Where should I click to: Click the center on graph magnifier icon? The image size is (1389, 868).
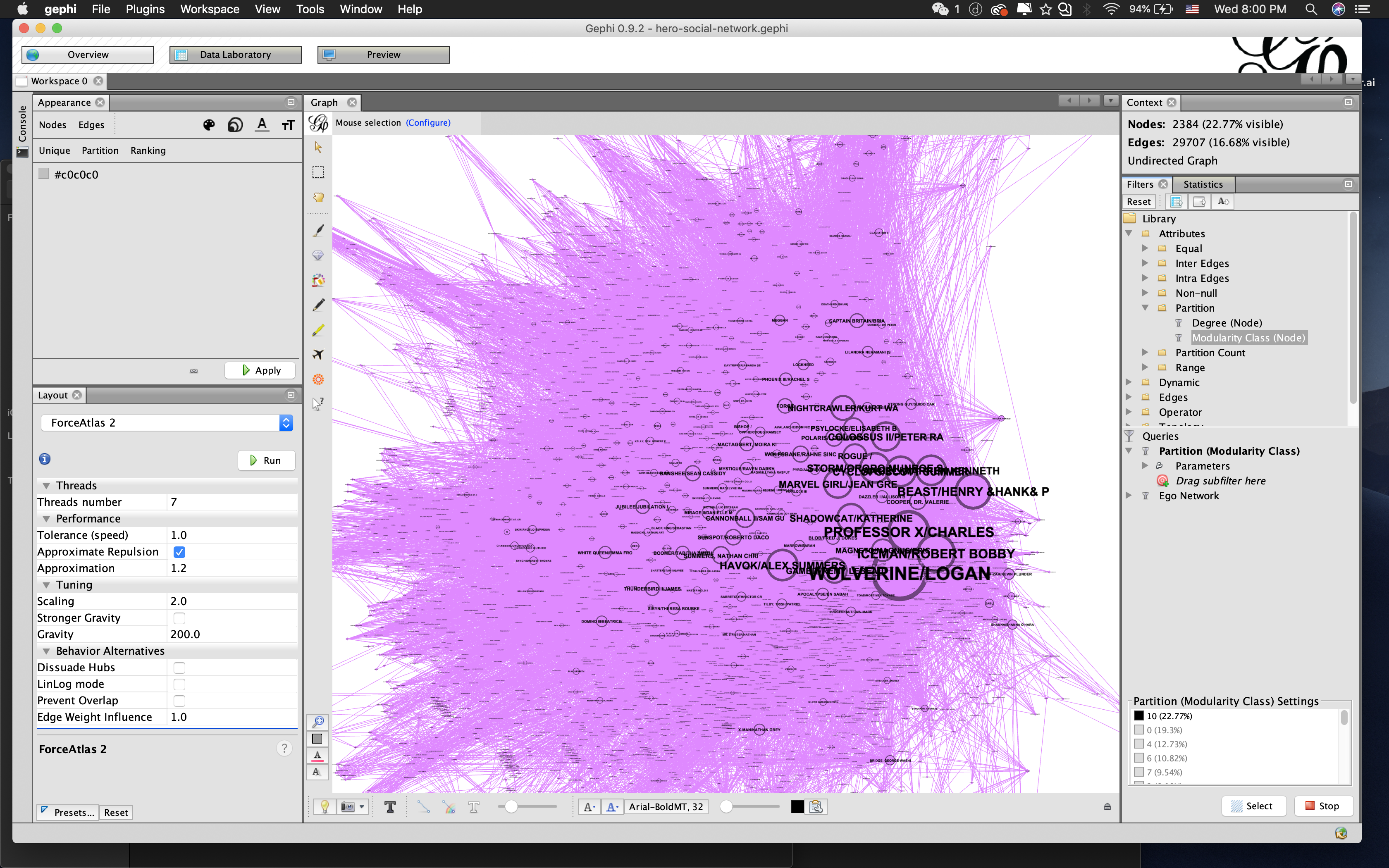(317, 722)
